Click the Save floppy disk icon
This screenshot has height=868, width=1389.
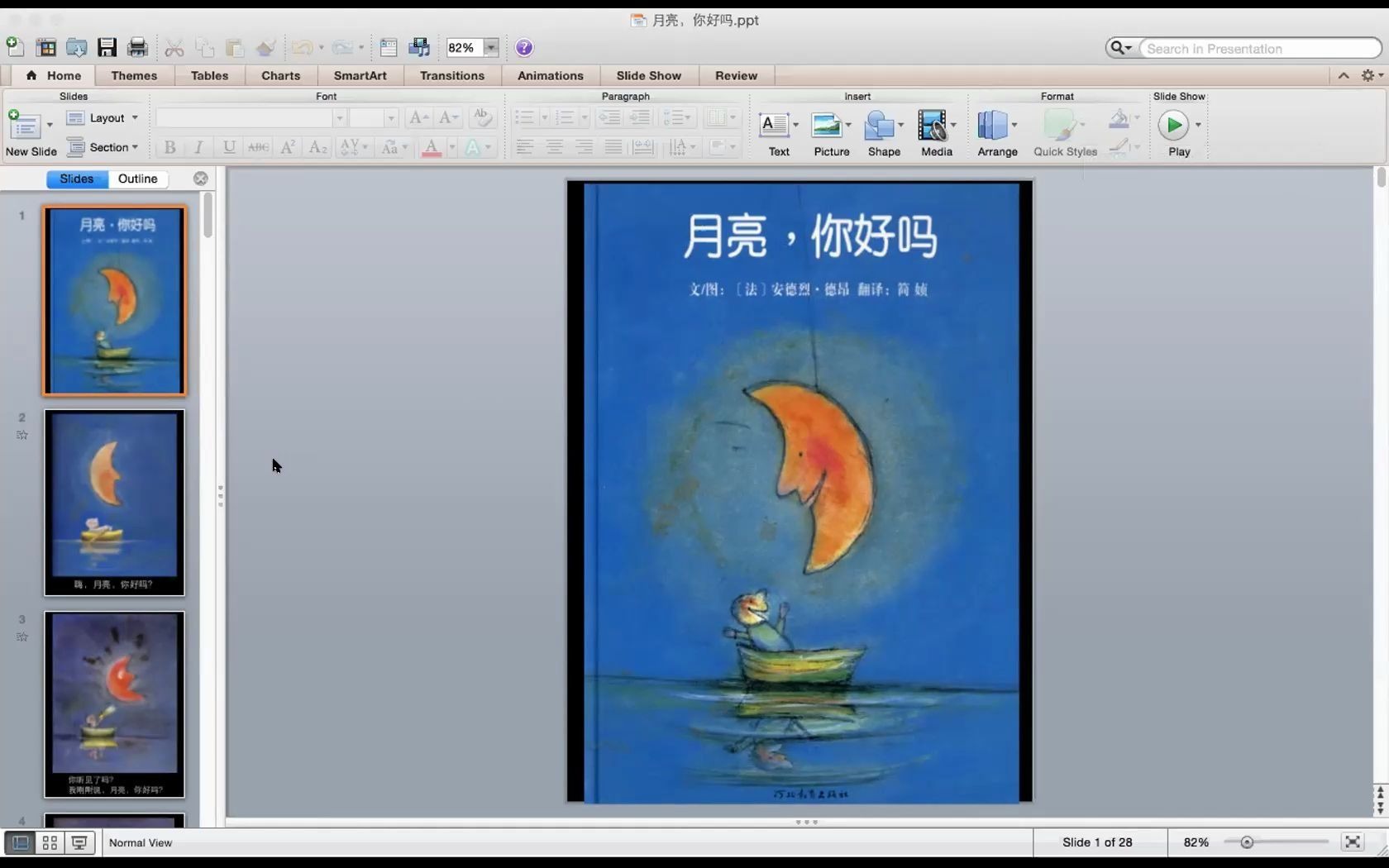(x=107, y=48)
